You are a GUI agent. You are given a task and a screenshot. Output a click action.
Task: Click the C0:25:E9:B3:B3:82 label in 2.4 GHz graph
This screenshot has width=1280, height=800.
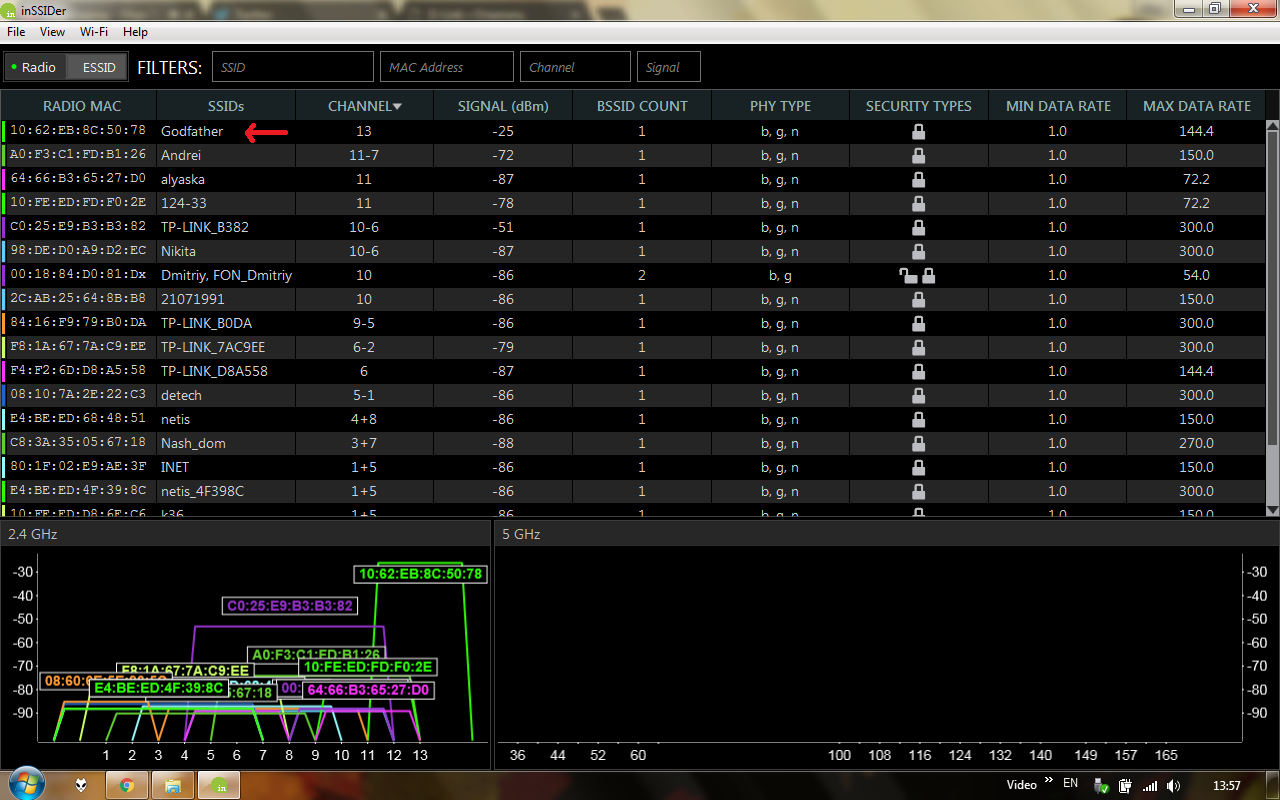(x=290, y=606)
